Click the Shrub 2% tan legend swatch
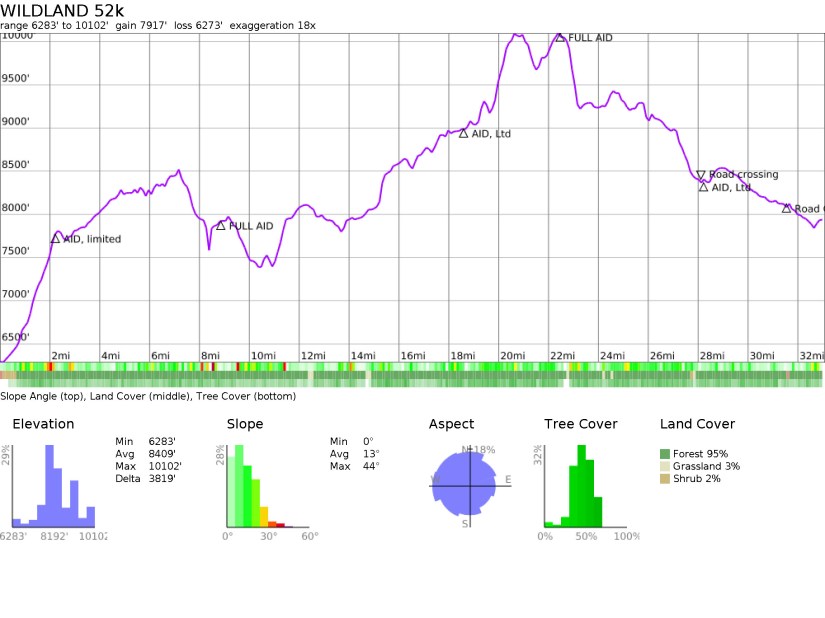The height and width of the screenshot is (618, 825). click(666, 478)
